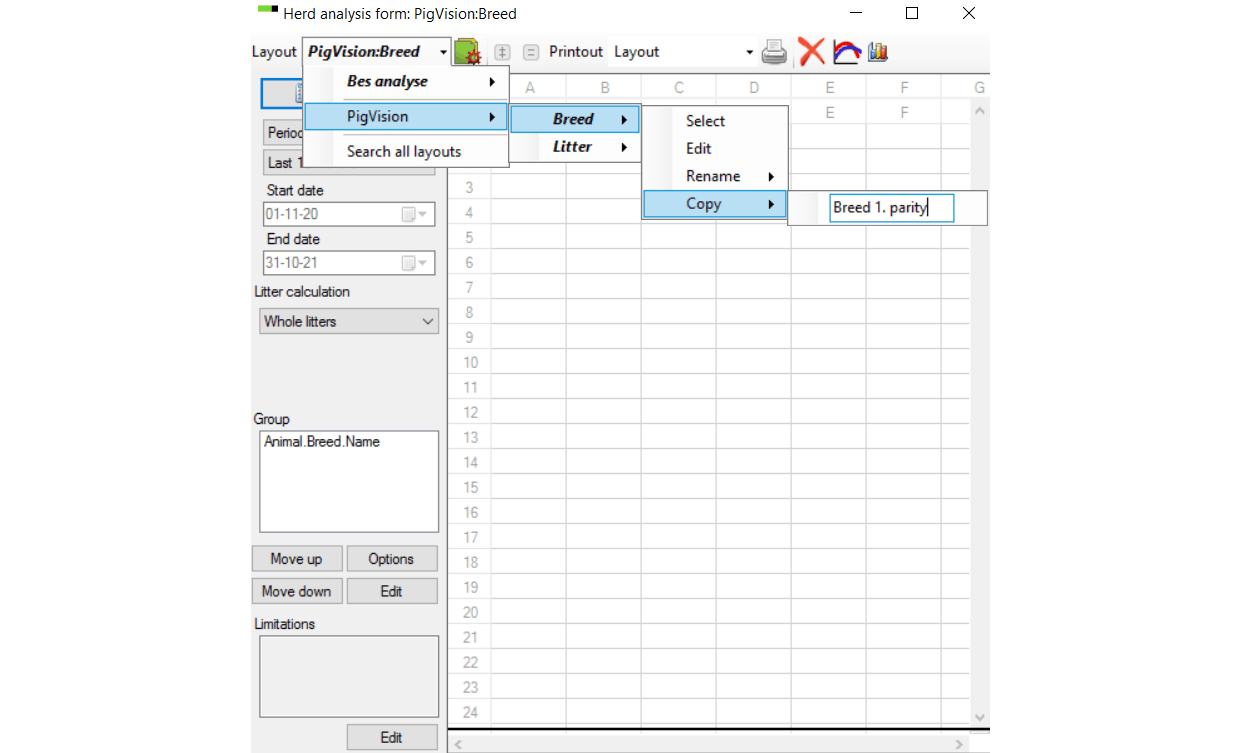The height and width of the screenshot is (753, 1241).
Task: Click the Limitations list box
Action: coord(349,676)
